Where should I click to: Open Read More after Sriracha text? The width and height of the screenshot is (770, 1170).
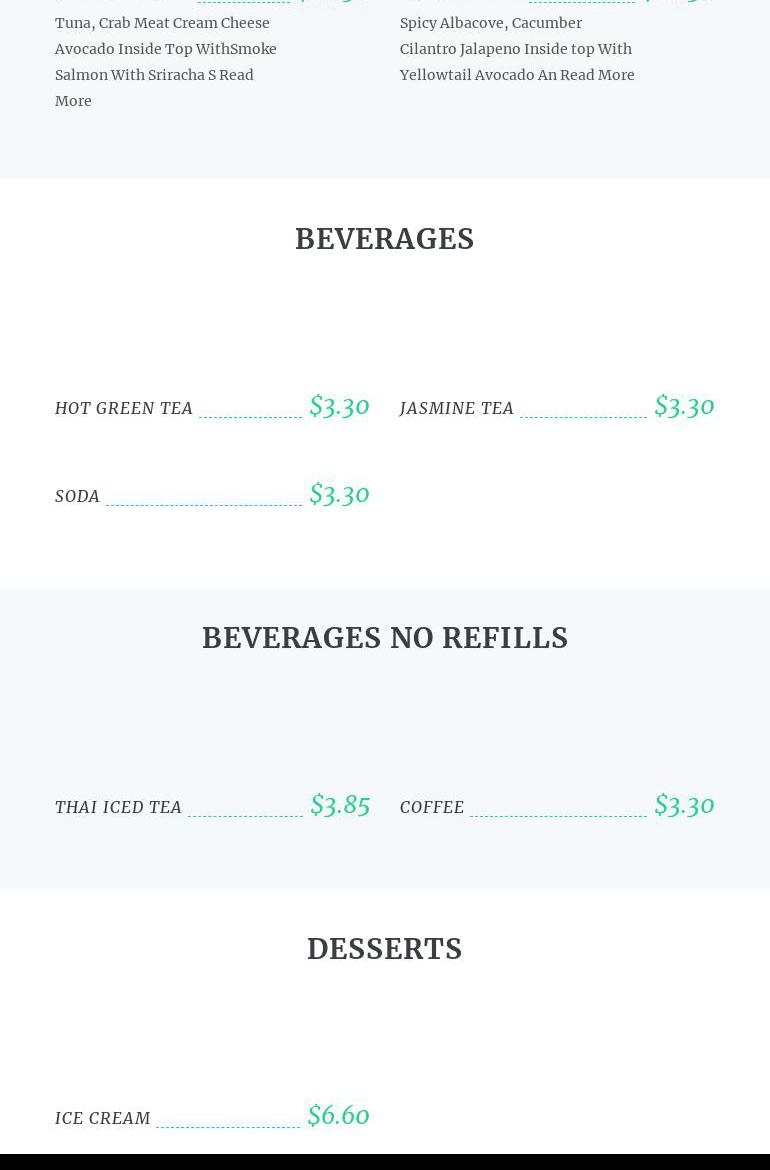[x=236, y=75]
